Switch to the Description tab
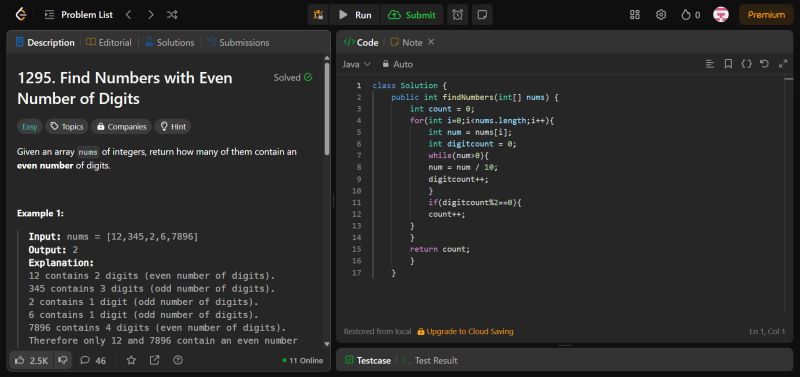The image size is (800, 377). click(x=45, y=42)
